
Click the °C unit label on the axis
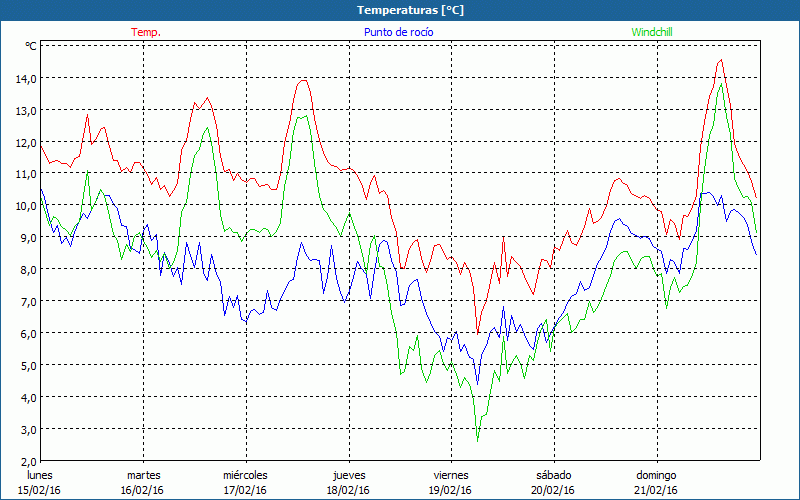(31, 46)
